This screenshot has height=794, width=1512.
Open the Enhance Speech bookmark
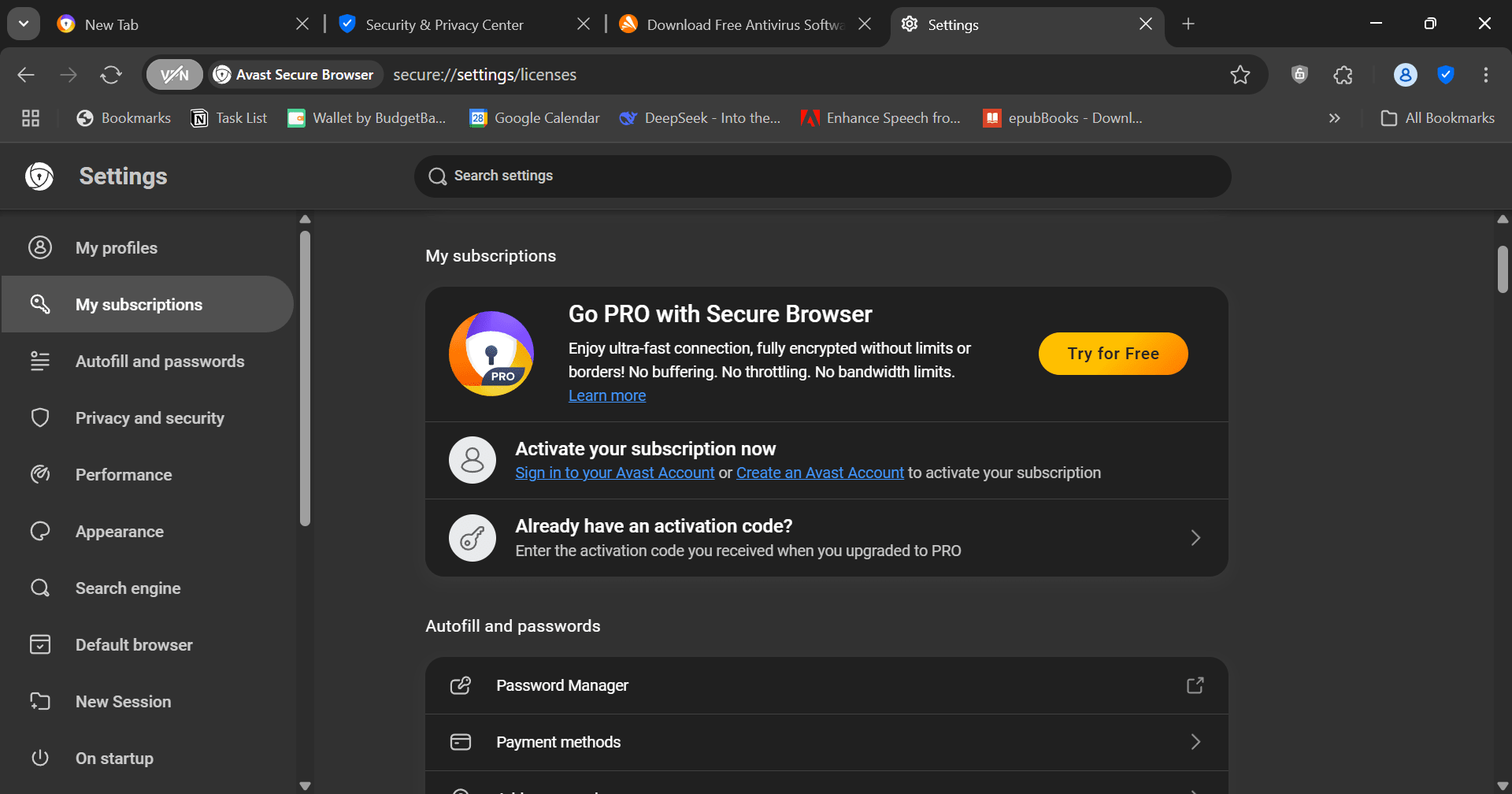880,118
